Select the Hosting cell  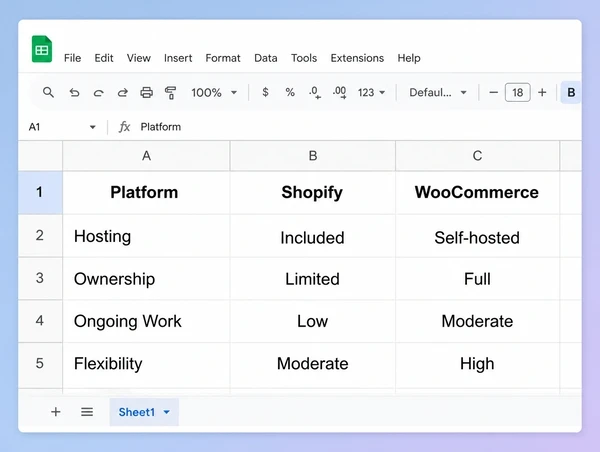point(146,236)
